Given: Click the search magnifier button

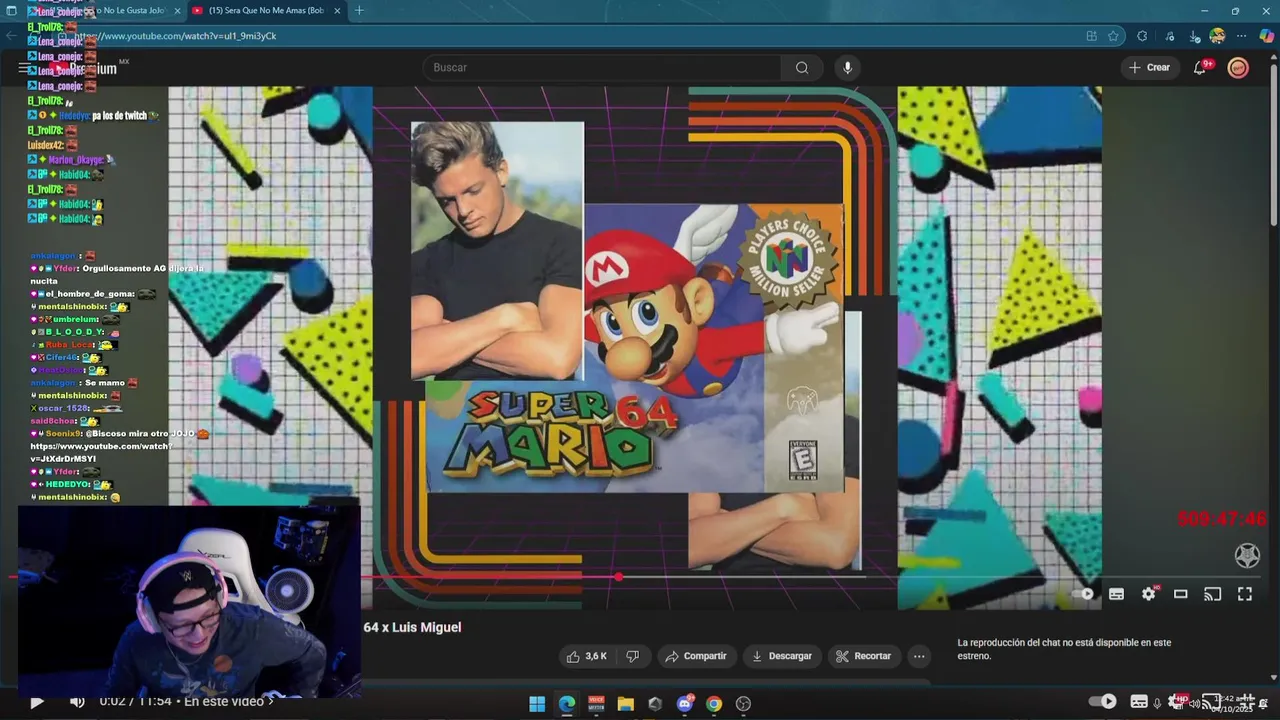Looking at the screenshot, I should coord(802,68).
